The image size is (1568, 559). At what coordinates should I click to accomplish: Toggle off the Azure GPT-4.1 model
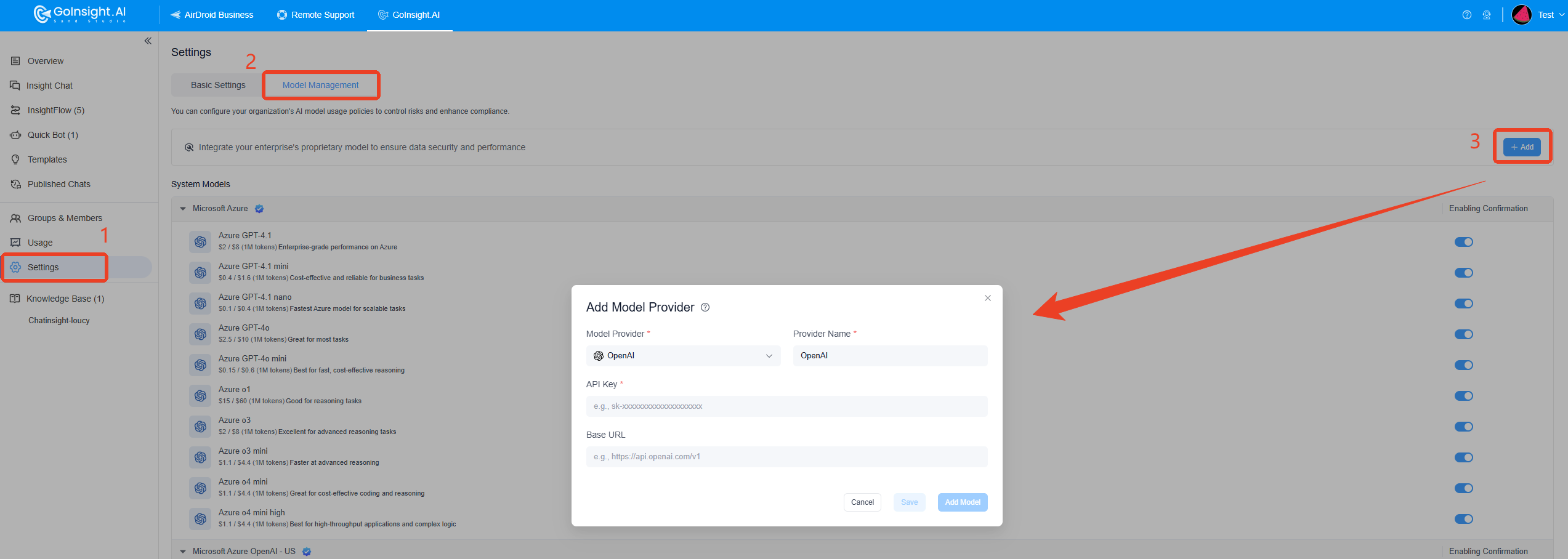pos(1463,242)
